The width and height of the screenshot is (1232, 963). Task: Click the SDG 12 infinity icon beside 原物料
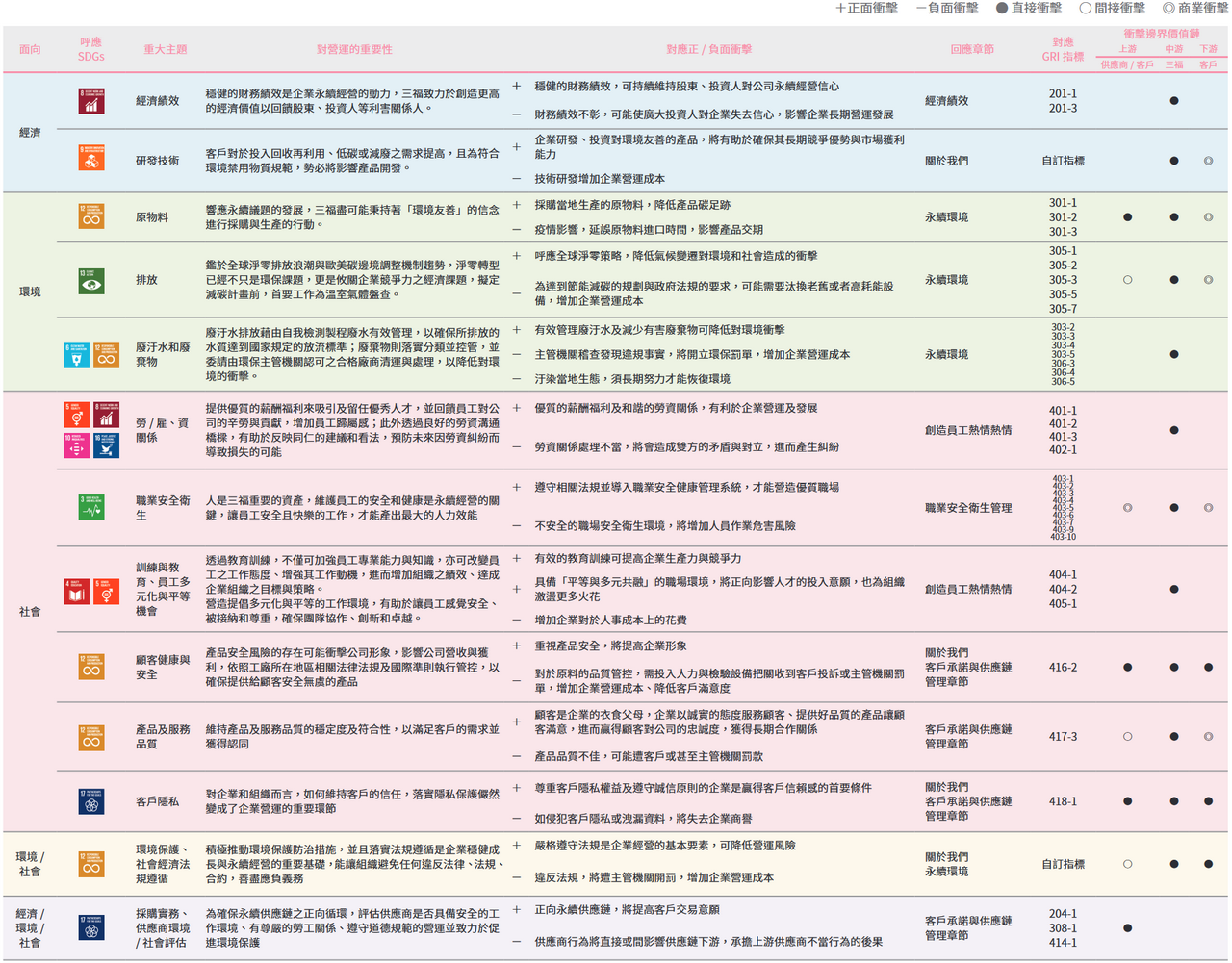[91, 216]
